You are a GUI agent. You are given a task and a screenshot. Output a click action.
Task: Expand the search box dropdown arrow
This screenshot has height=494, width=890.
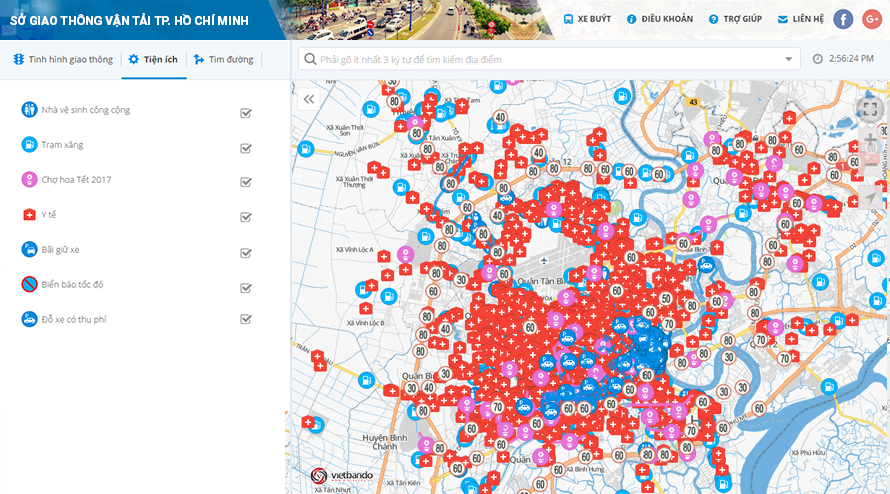pos(788,59)
